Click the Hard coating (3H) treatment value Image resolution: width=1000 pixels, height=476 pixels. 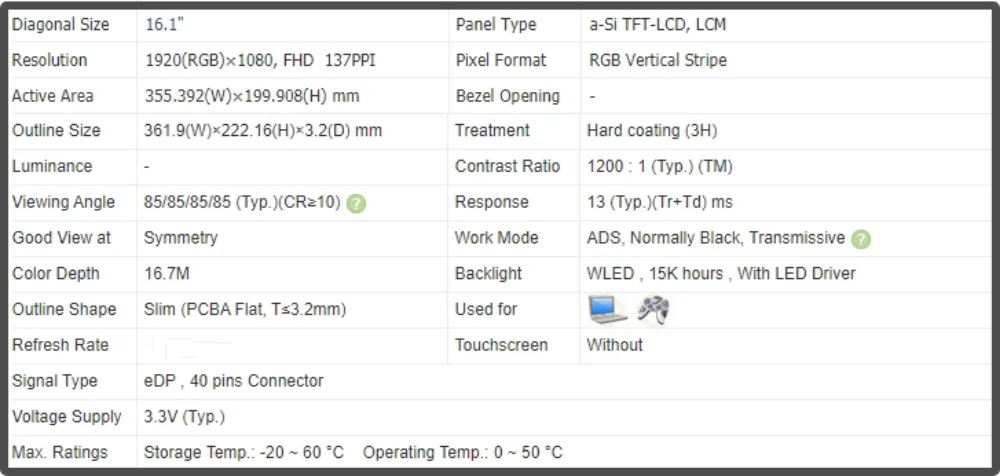coord(652,131)
